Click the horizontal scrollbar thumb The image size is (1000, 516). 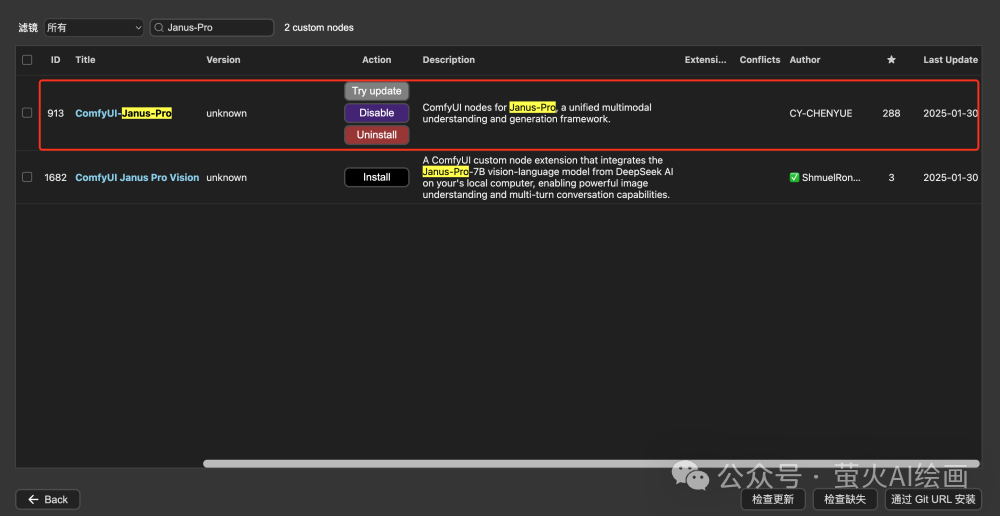[591, 464]
